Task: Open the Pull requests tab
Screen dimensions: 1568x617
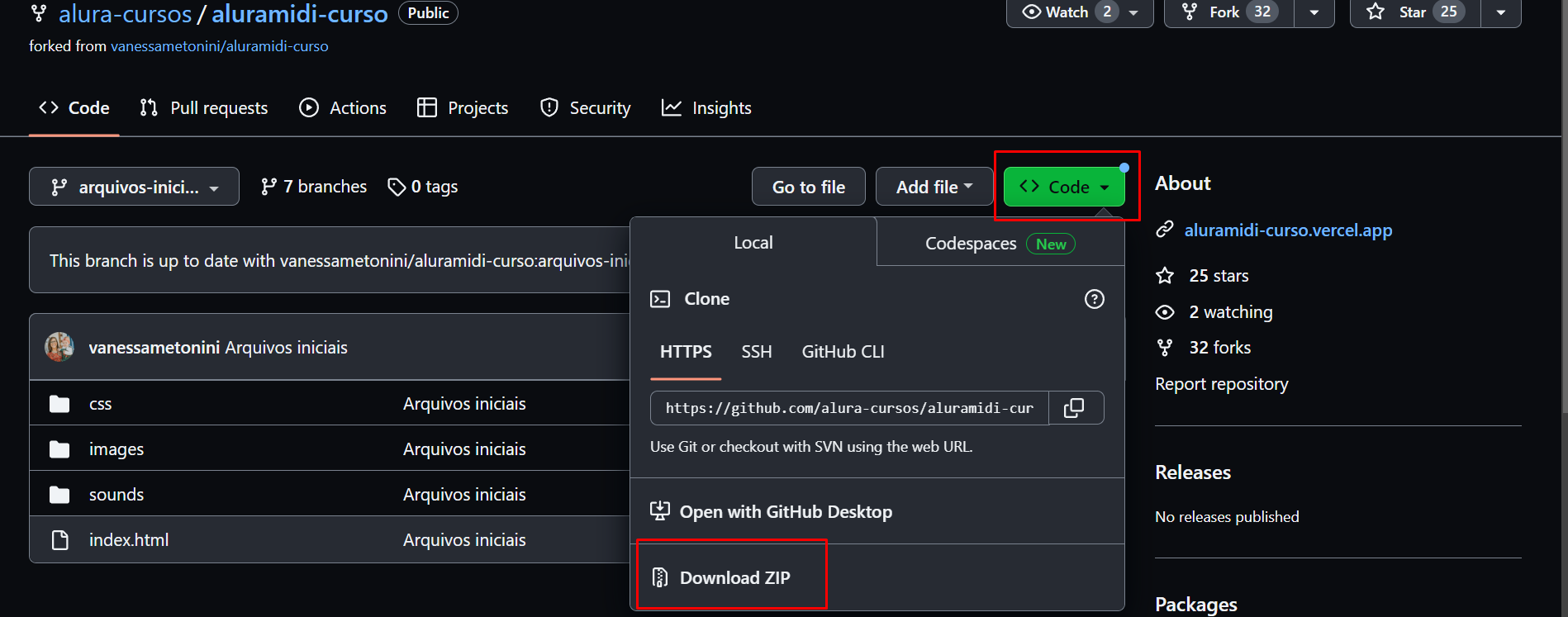Action: tap(204, 108)
